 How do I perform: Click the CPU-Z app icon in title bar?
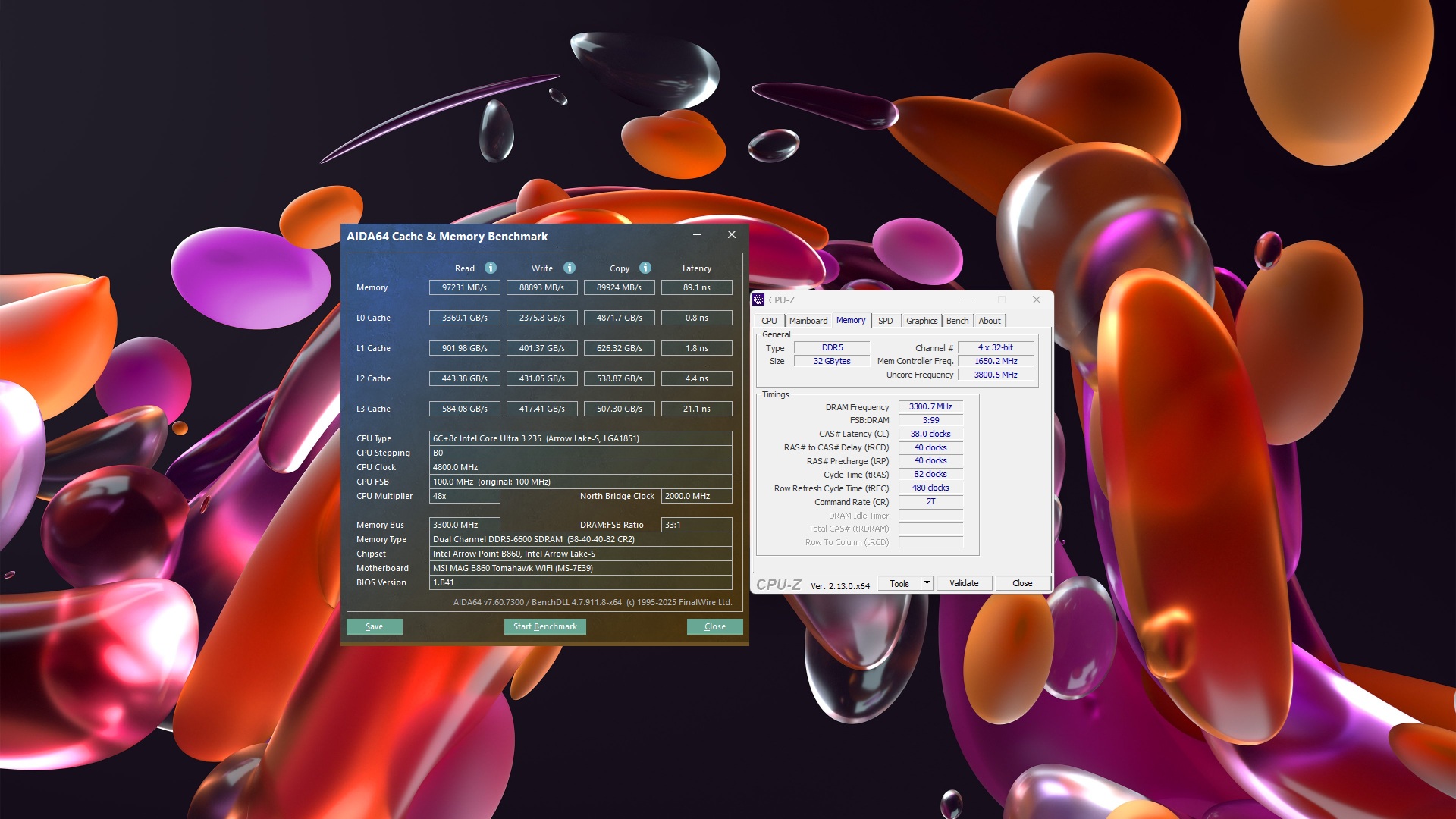click(x=758, y=300)
